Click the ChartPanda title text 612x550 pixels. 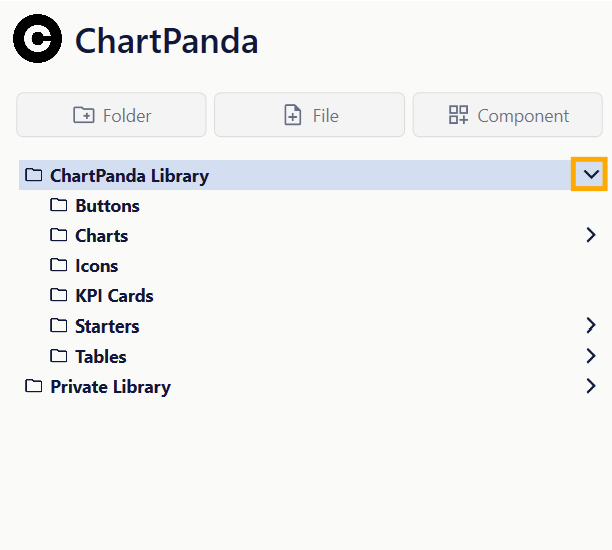point(166,41)
